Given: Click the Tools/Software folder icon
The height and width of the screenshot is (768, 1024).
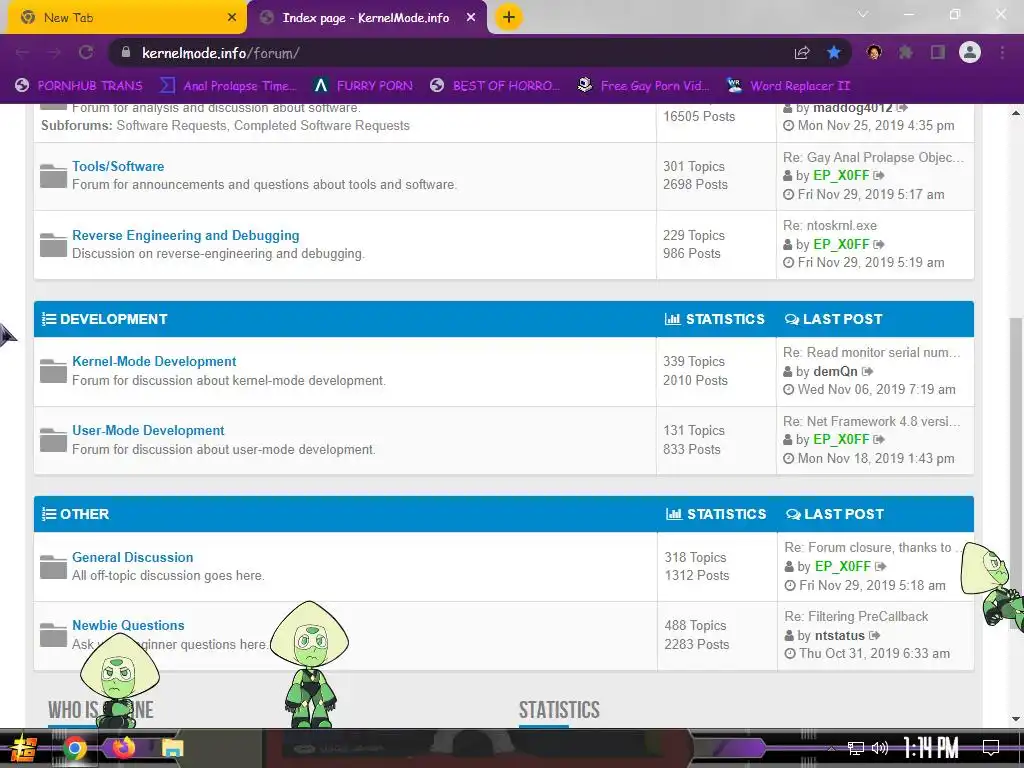Looking at the screenshot, I should pos(53,176).
